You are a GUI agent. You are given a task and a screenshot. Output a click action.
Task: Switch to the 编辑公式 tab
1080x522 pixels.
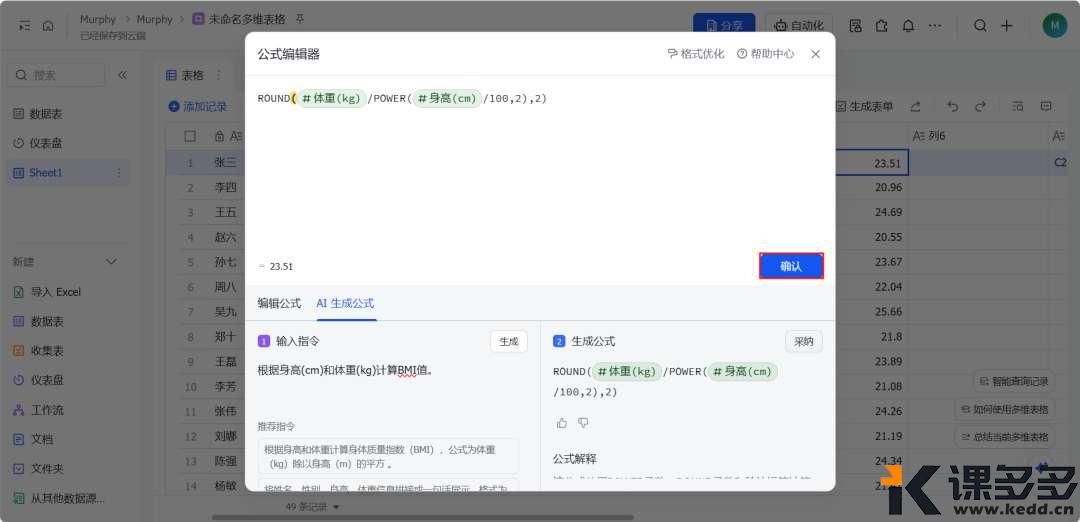279,303
